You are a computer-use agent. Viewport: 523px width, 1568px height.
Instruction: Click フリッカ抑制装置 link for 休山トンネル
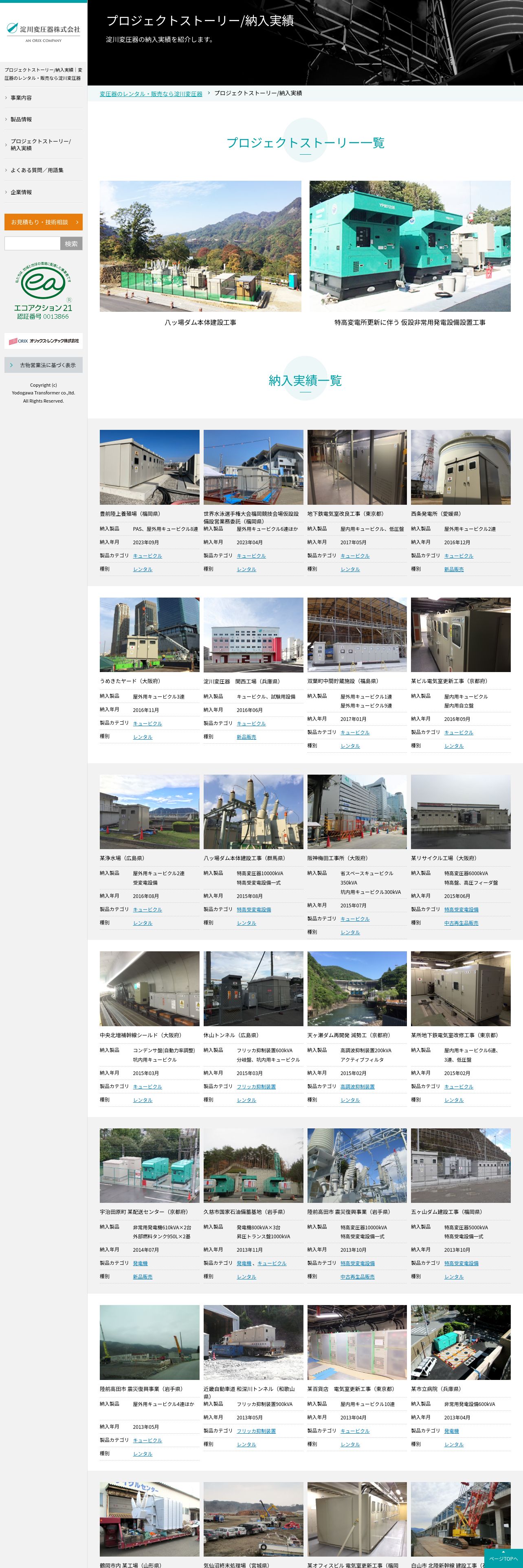tap(256, 1086)
